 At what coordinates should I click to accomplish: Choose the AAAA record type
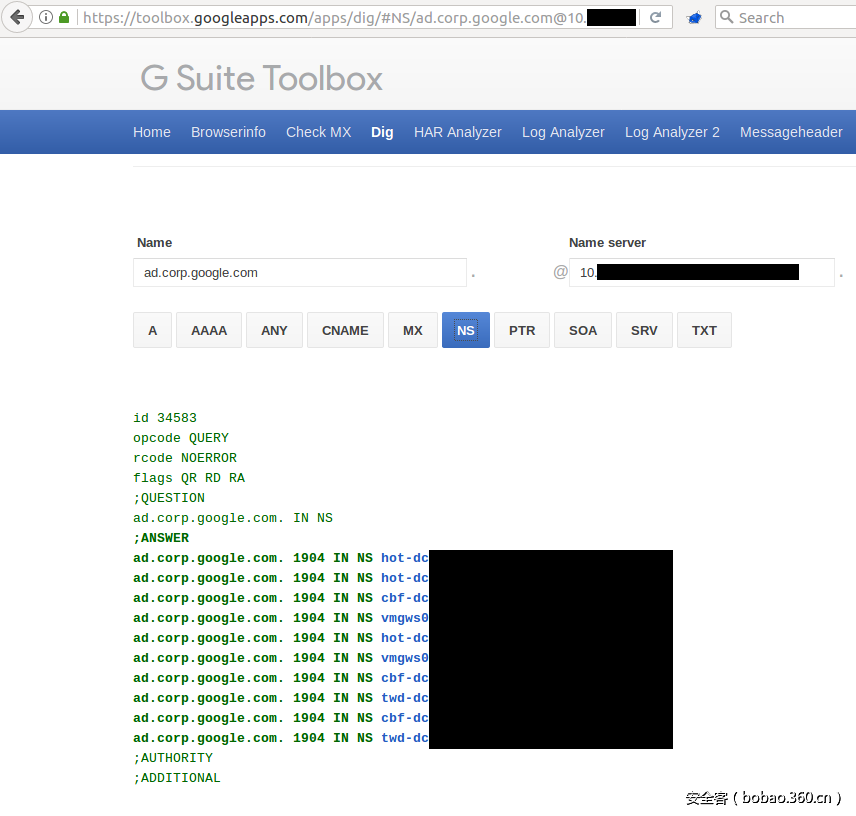[209, 330]
